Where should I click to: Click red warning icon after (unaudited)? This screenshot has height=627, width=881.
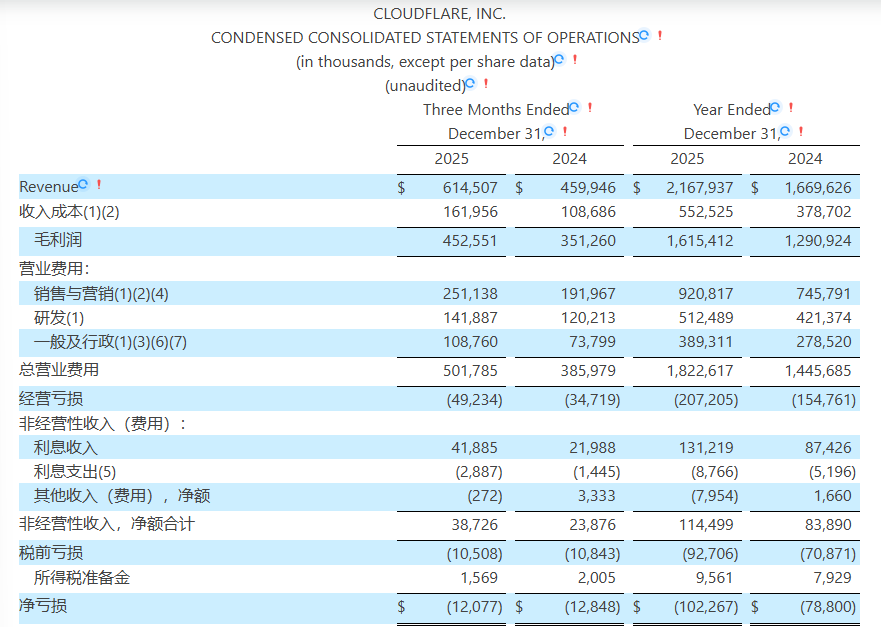pos(485,84)
